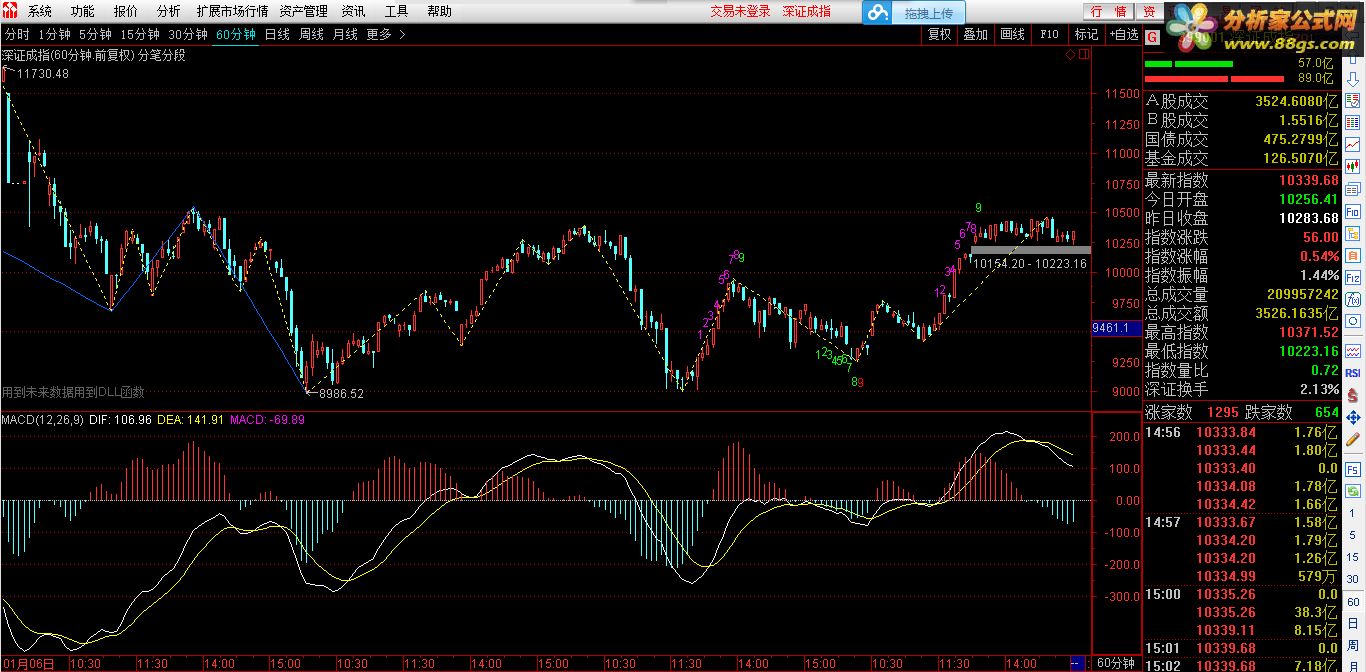Switch to the line chart sidebar icon
This screenshot has height=672, width=1366.
click(x=1352, y=143)
